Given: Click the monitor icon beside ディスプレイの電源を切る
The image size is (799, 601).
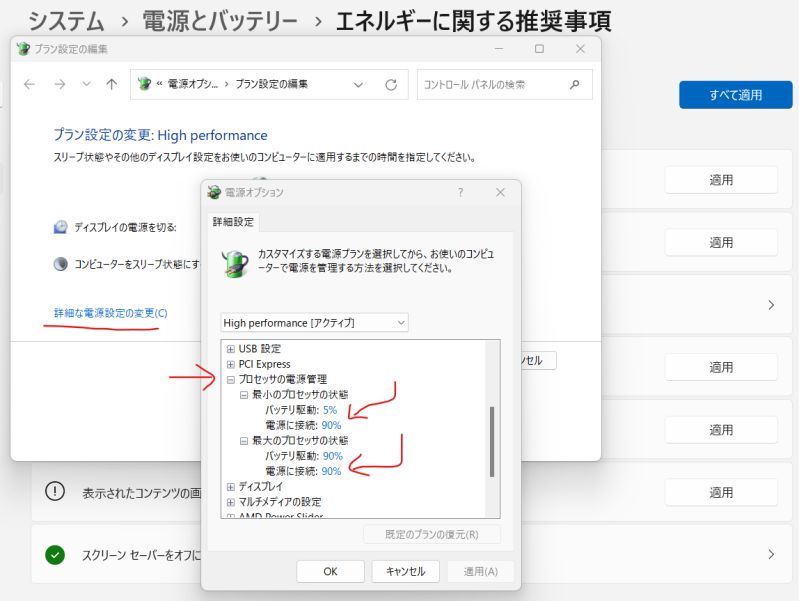Looking at the screenshot, I should [60, 227].
